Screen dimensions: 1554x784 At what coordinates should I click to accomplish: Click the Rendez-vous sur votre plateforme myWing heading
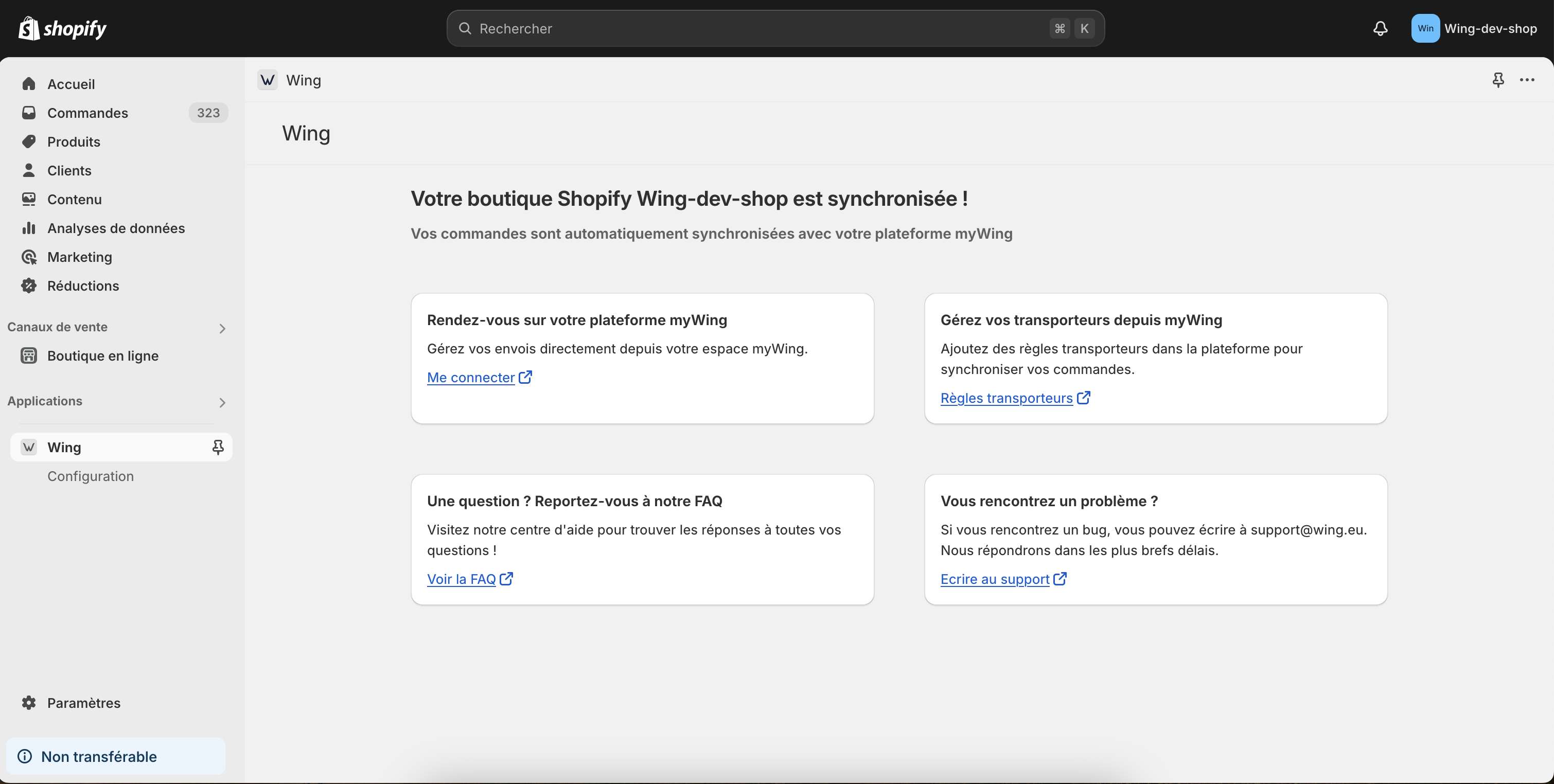577,319
